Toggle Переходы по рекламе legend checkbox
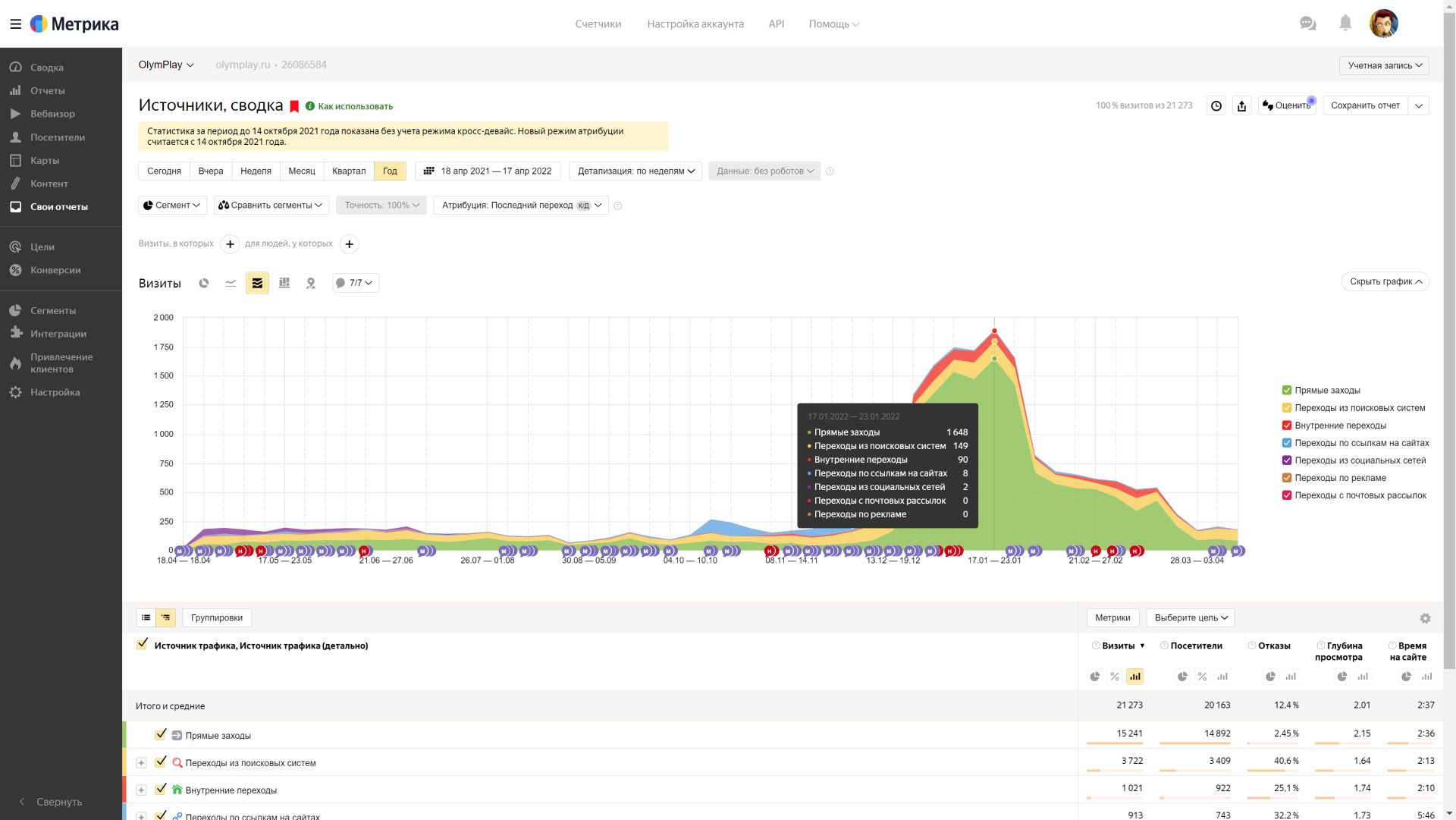Screen dimensions: 1456x820 (1287, 478)
